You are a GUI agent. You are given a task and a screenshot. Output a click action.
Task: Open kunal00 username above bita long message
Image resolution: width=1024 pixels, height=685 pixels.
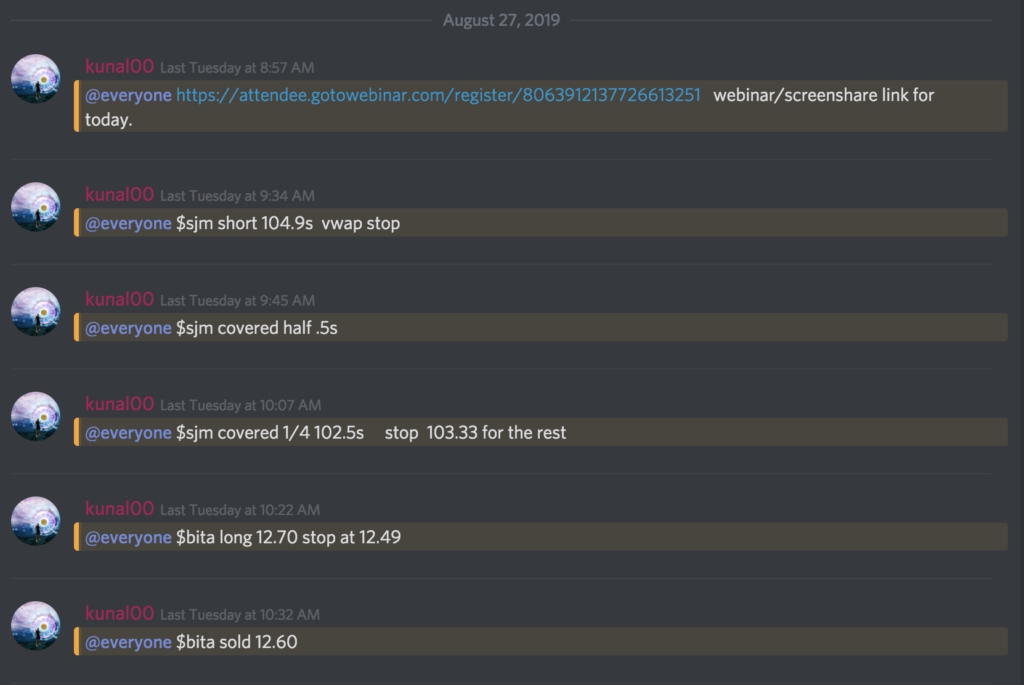click(x=120, y=508)
